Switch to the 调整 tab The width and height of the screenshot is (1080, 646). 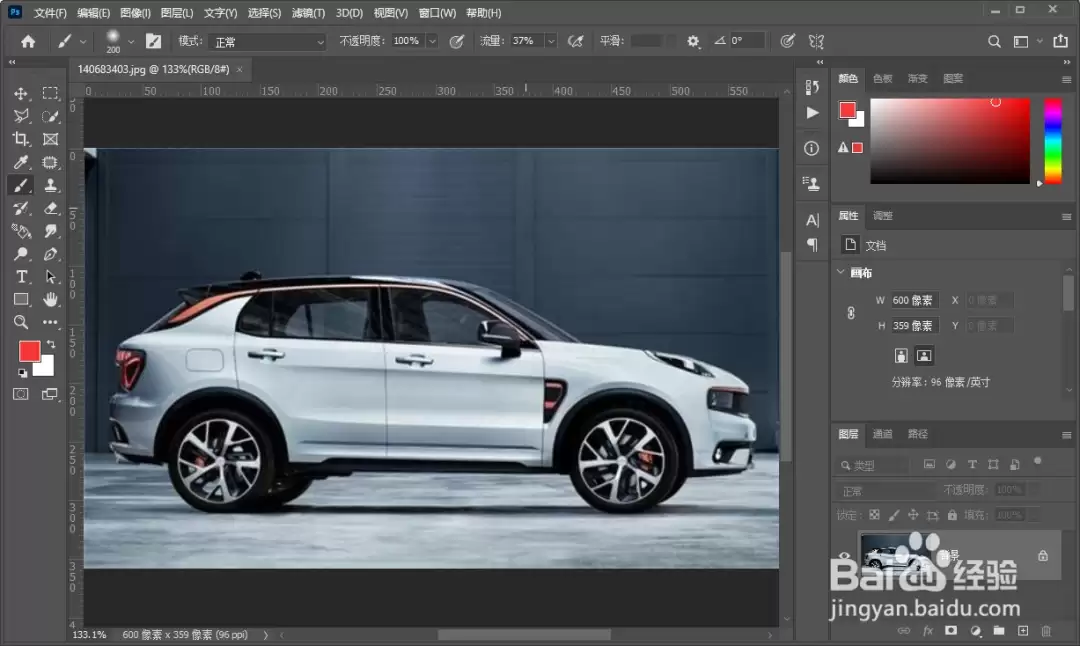pyautogui.click(x=882, y=216)
